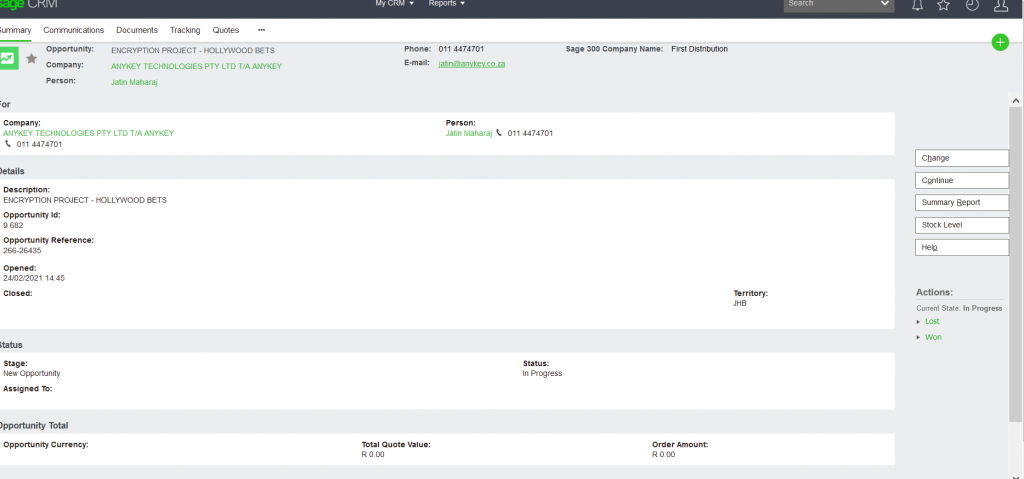Mark opportunity as favorite with gray star

click(32, 59)
